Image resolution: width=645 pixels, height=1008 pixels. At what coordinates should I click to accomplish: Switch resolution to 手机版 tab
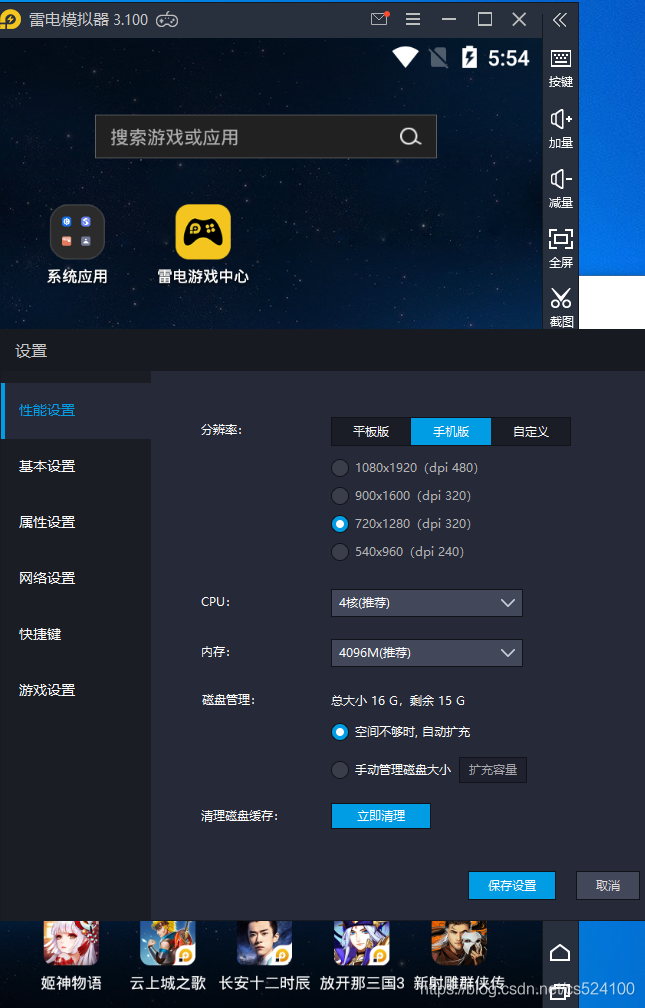click(451, 431)
